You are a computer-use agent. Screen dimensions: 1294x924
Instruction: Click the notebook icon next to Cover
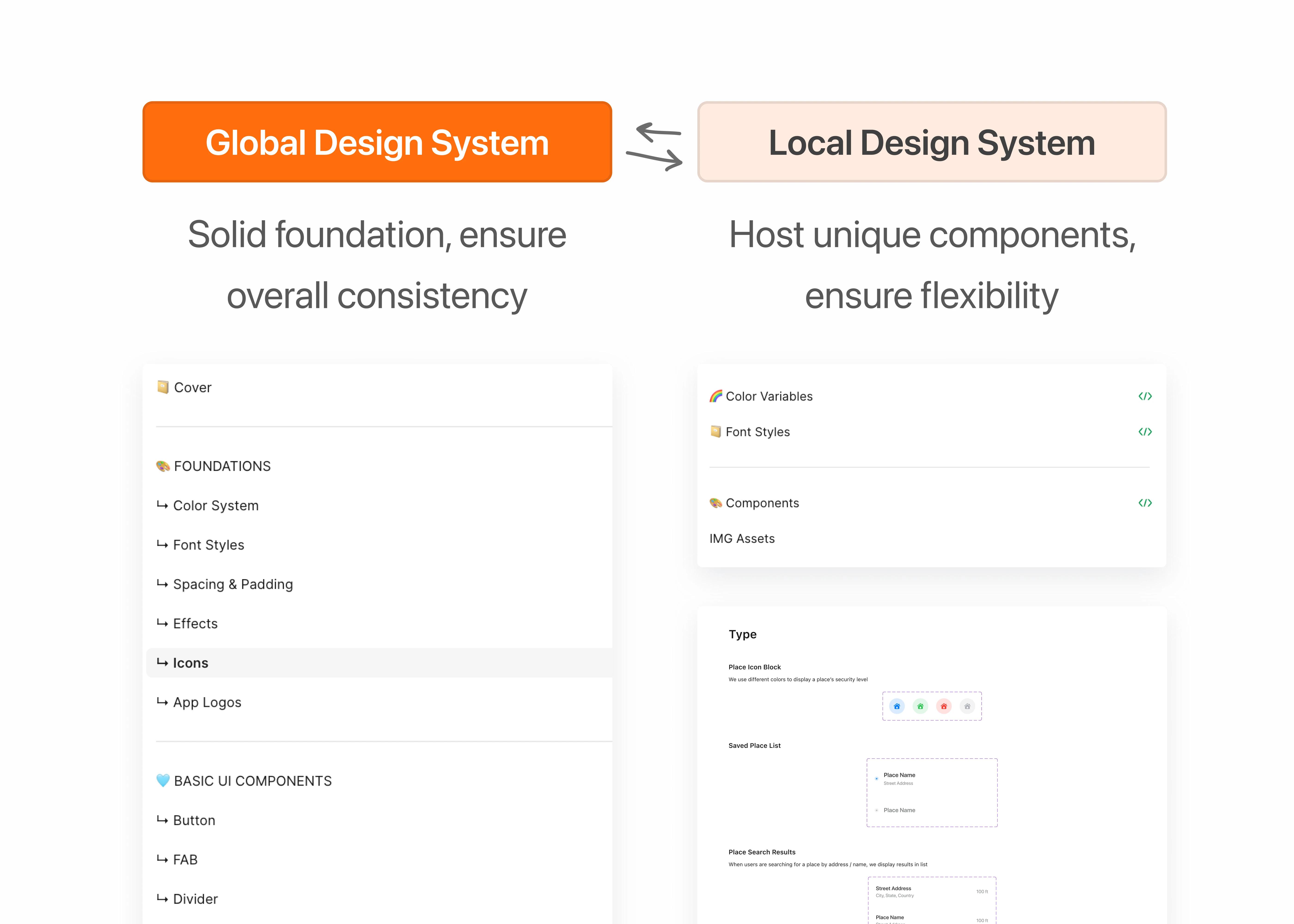(x=163, y=387)
